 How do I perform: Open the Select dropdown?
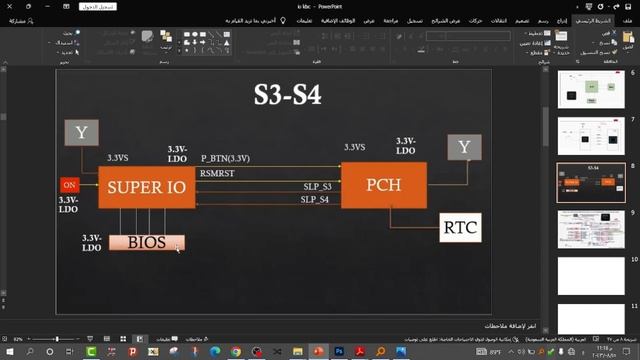(69, 52)
